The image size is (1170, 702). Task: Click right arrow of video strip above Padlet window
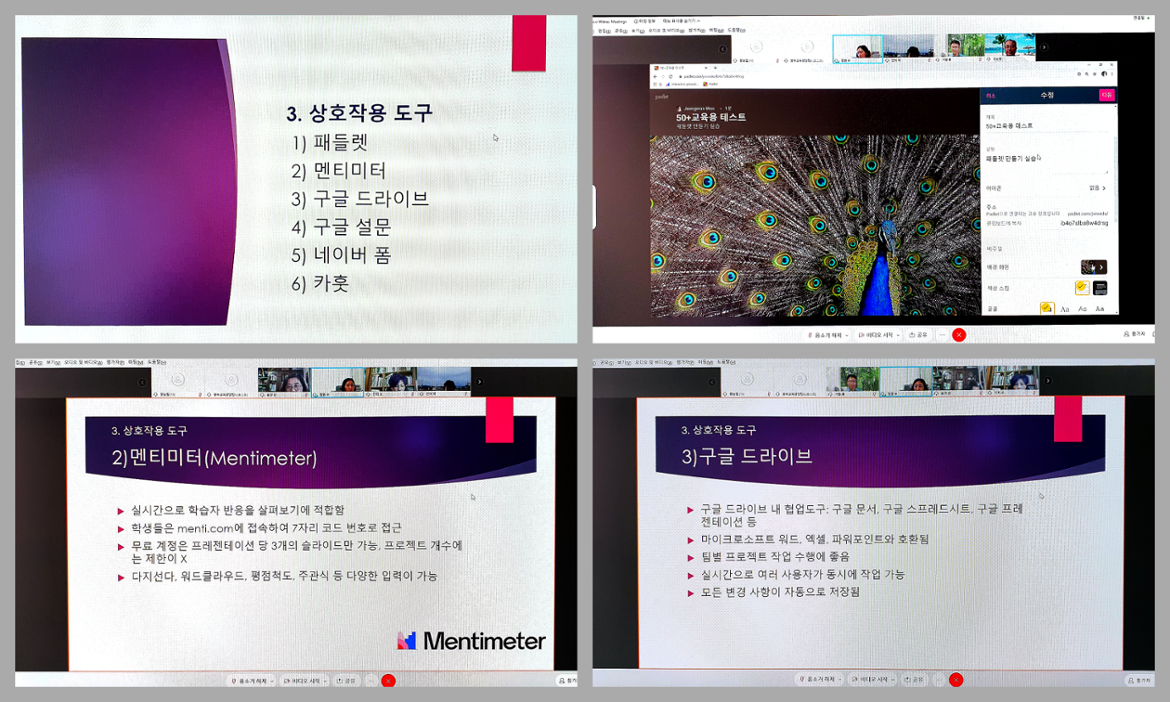click(1045, 47)
